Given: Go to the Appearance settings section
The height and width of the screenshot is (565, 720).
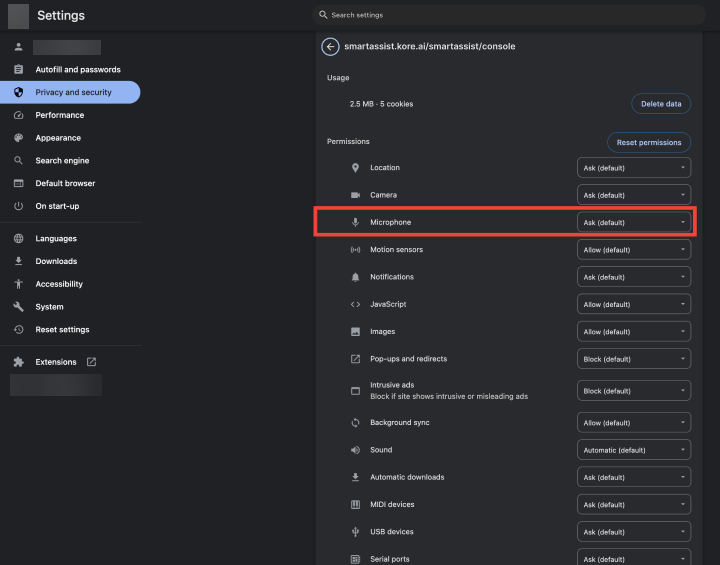Looking at the screenshot, I should pyautogui.click(x=58, y=138).
